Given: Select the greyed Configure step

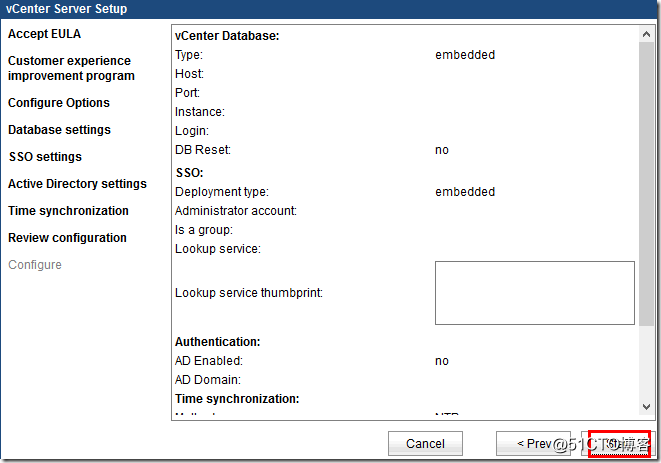Looking at the screenshot, I should pyautogui.click(x=35, y=265).
